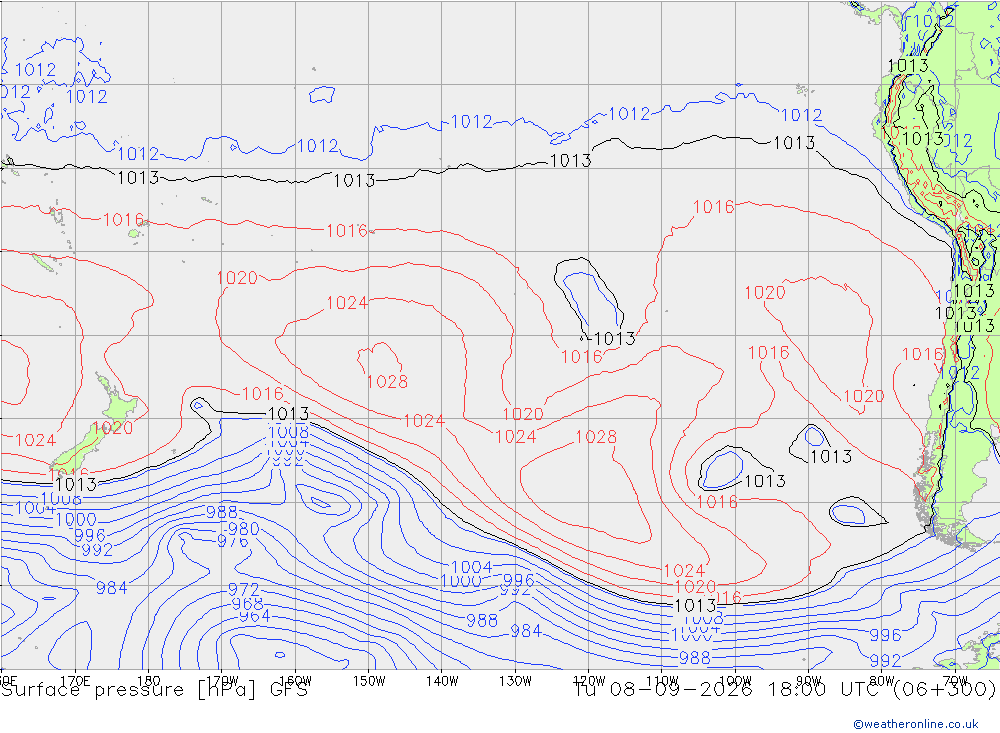
Task: Click the blue 992 label near 80W
Action: pos(885,660)
